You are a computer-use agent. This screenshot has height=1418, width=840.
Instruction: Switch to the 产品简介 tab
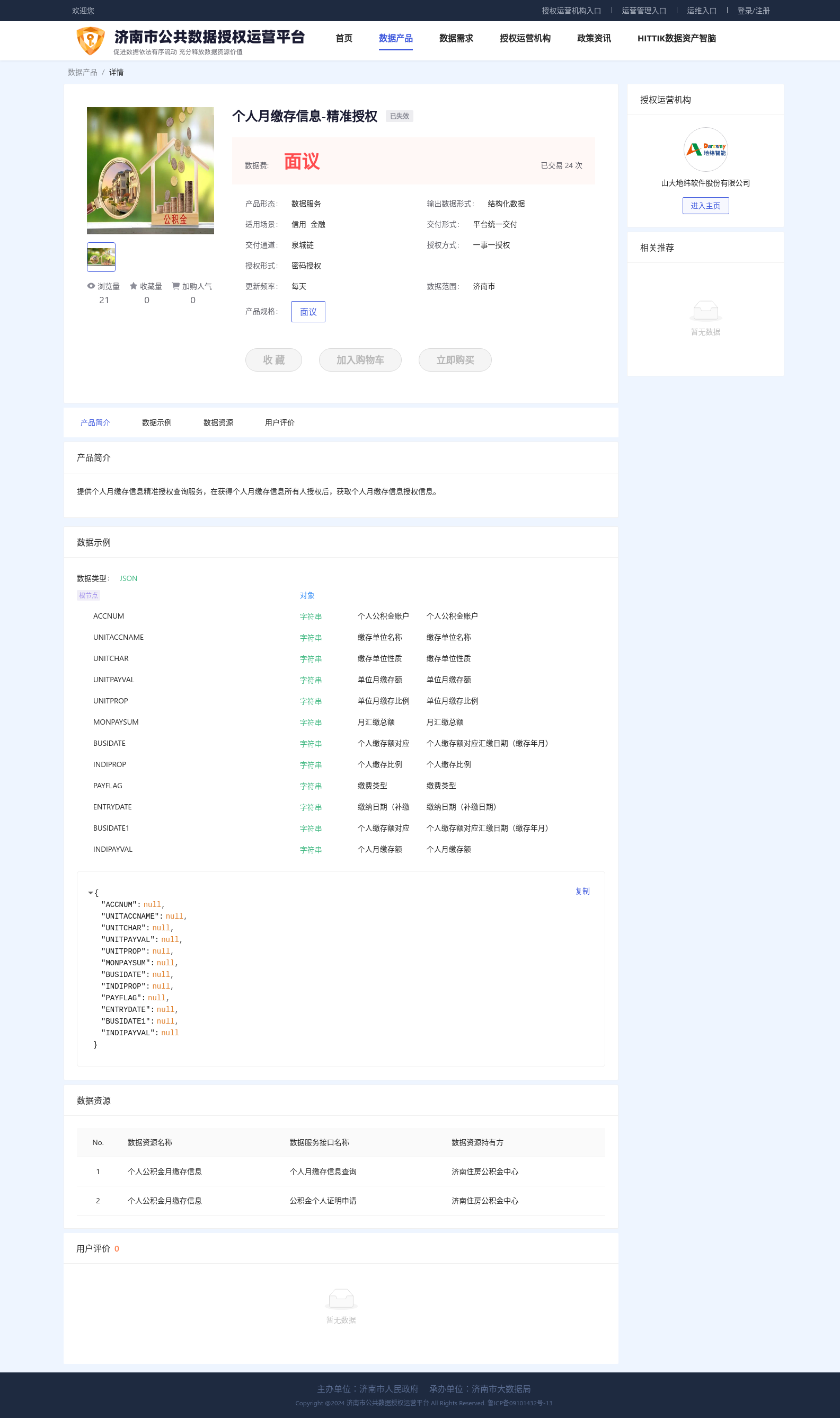click(x=95, y=422)
